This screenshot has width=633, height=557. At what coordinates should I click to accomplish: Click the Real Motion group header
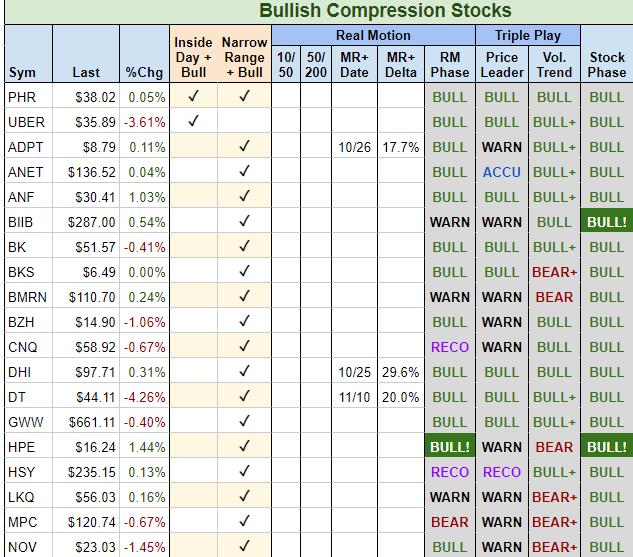373,36
